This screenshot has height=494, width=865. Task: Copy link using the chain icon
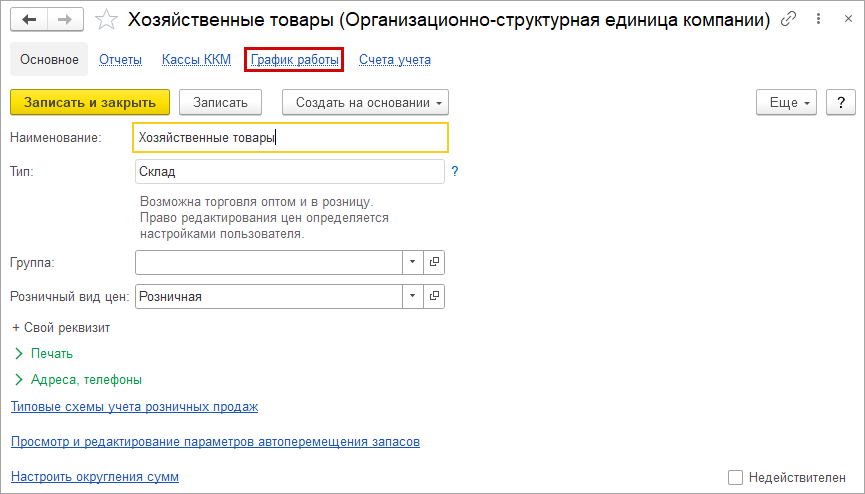[789, 20]
